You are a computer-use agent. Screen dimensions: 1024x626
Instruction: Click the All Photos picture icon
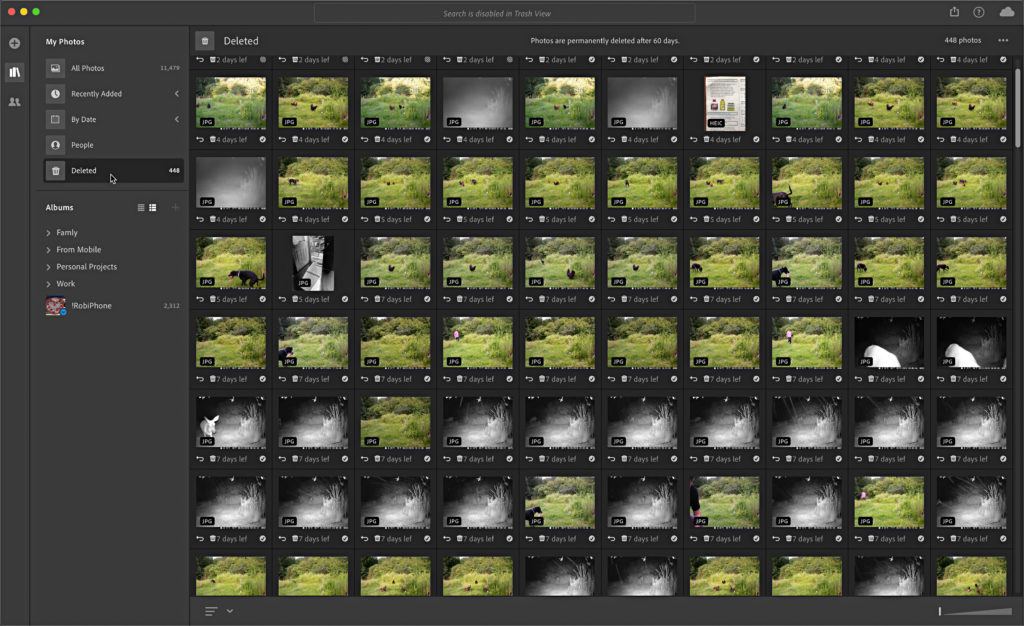[56, 68]
